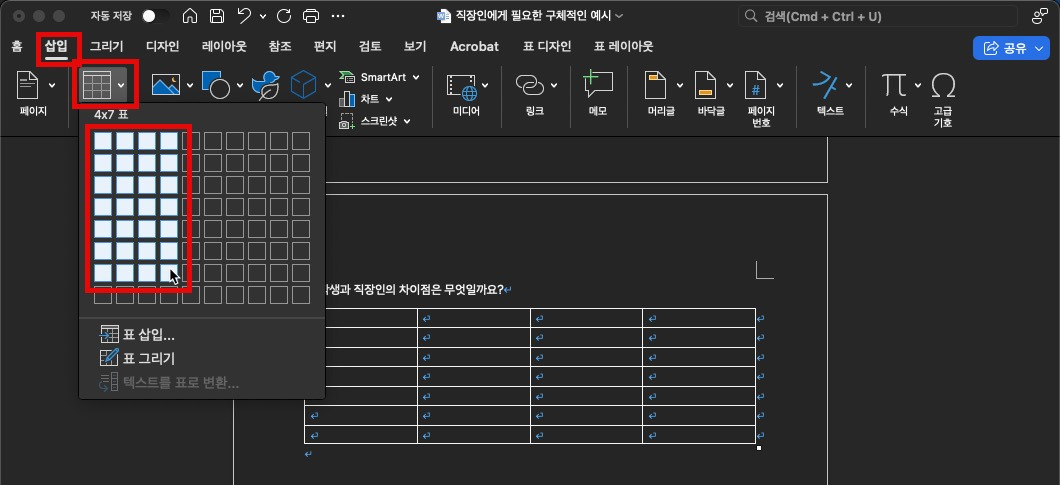Undo the last action

point(245,16)
